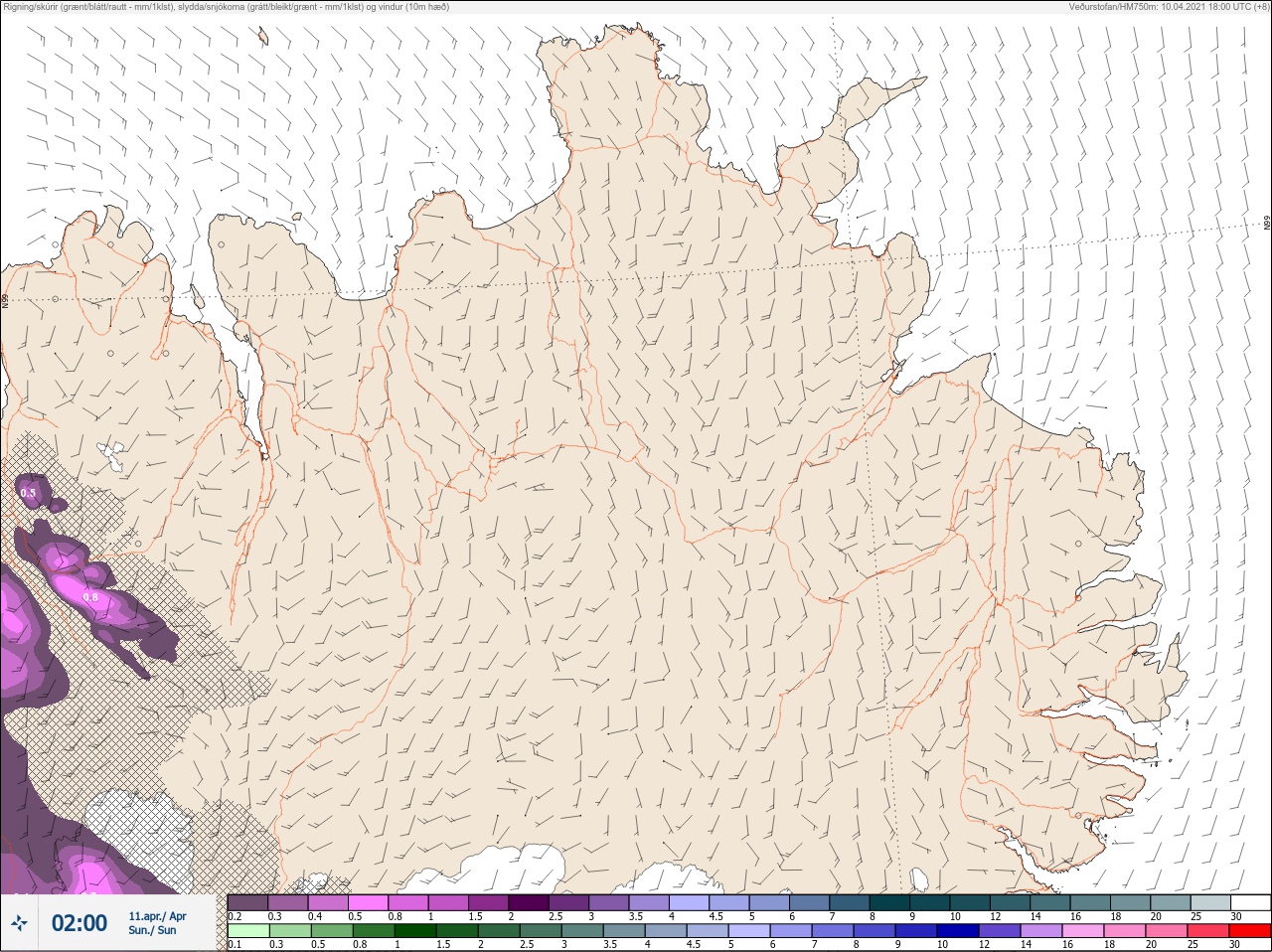This screenshot has height=952, width=1272.
Task: Click the date text '11.apr./ Apr Sun./ Sun'
Action: pyautogui.click(x=157, y=923)
